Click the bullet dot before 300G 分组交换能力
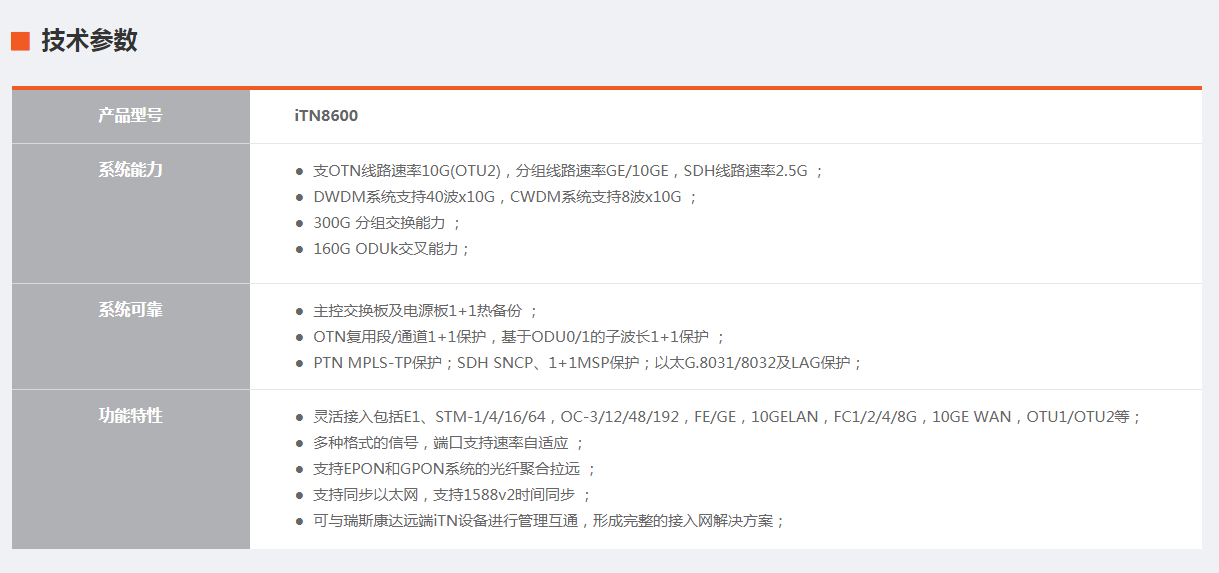The width and height of the screenshot is (1219, 573). click(299, 223)
